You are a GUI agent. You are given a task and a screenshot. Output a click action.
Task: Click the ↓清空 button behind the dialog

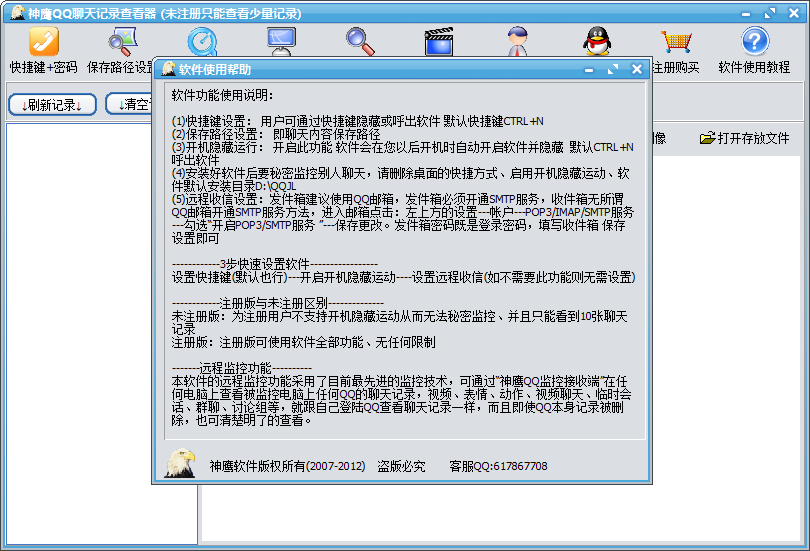coord(129,104)
